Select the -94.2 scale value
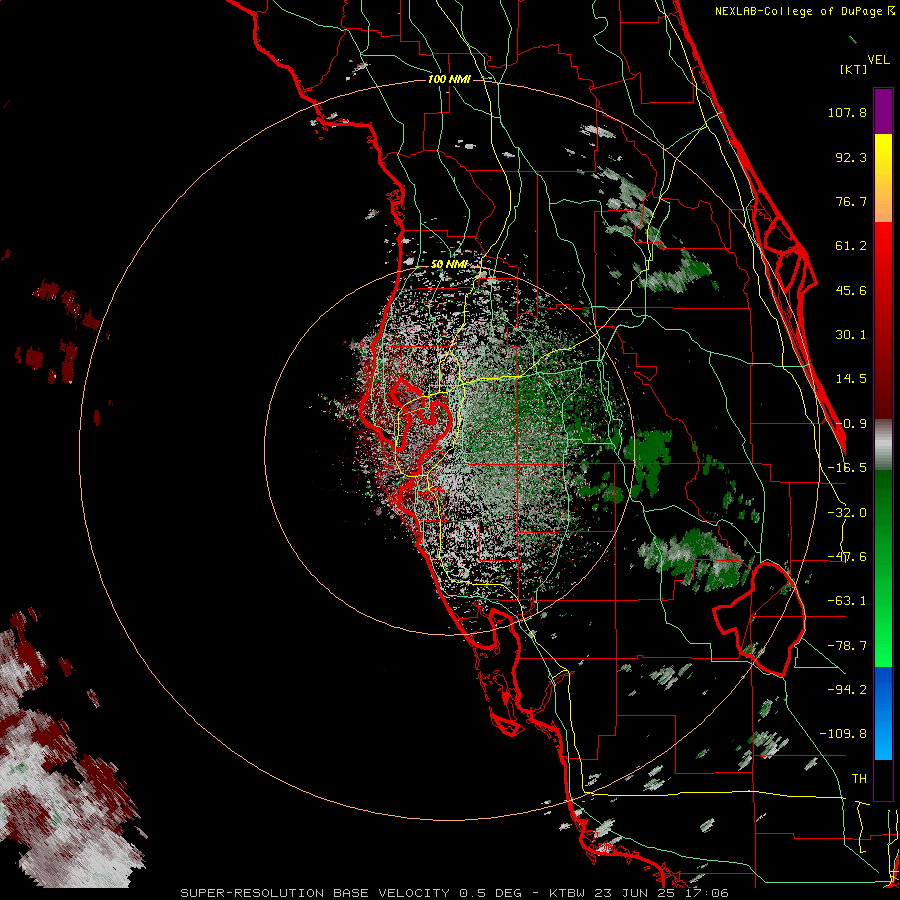 pos(847,689)
